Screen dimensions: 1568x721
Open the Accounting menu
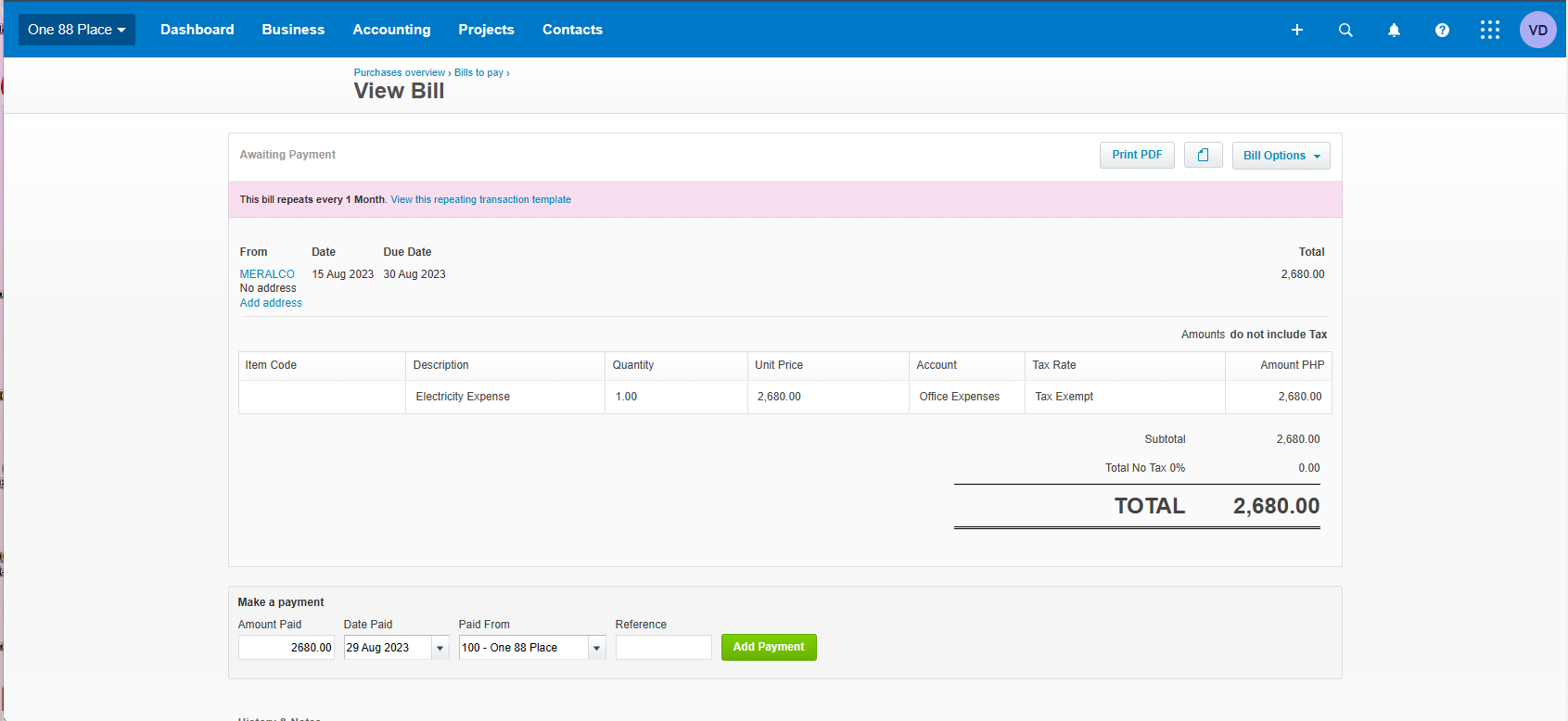tap(391, 30)
